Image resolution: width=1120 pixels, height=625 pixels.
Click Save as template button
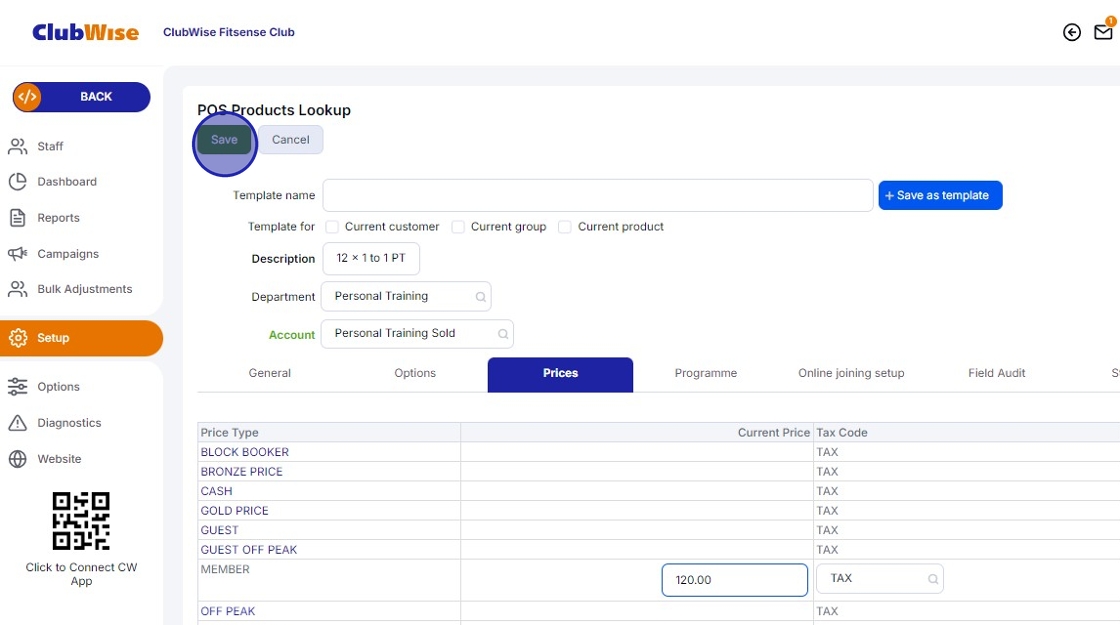[x=940, y=196]
